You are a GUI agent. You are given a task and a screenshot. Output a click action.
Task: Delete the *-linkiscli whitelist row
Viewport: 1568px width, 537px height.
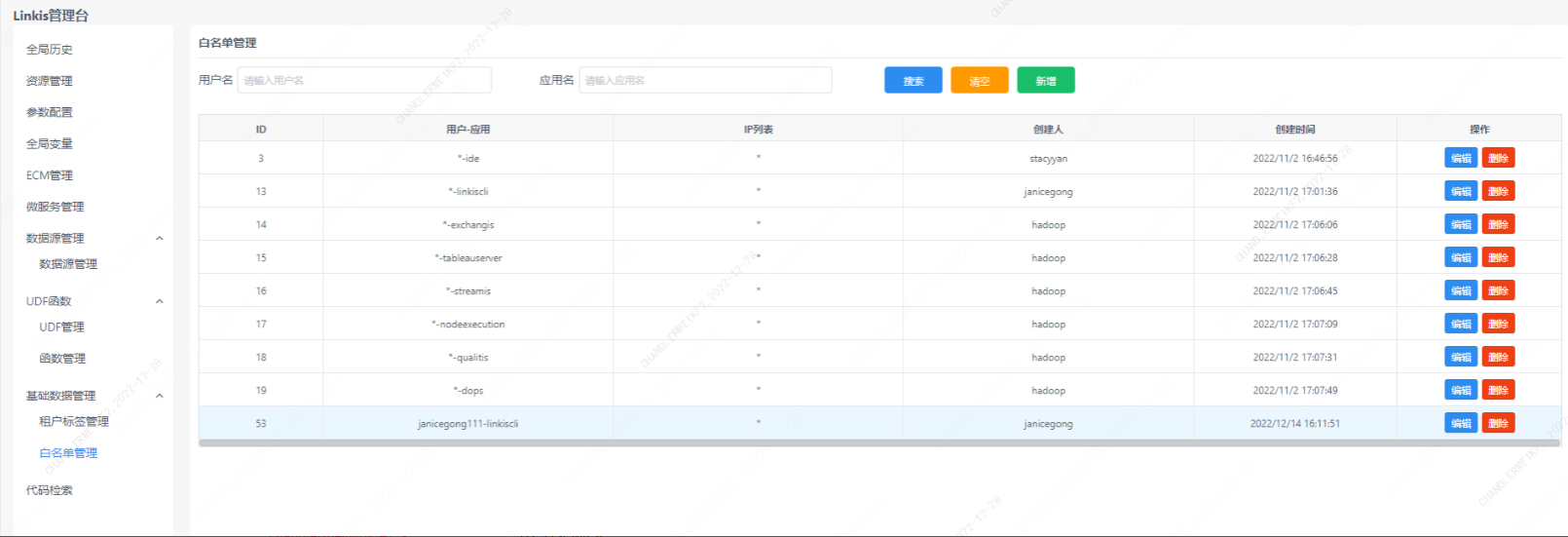point(1498,192)
